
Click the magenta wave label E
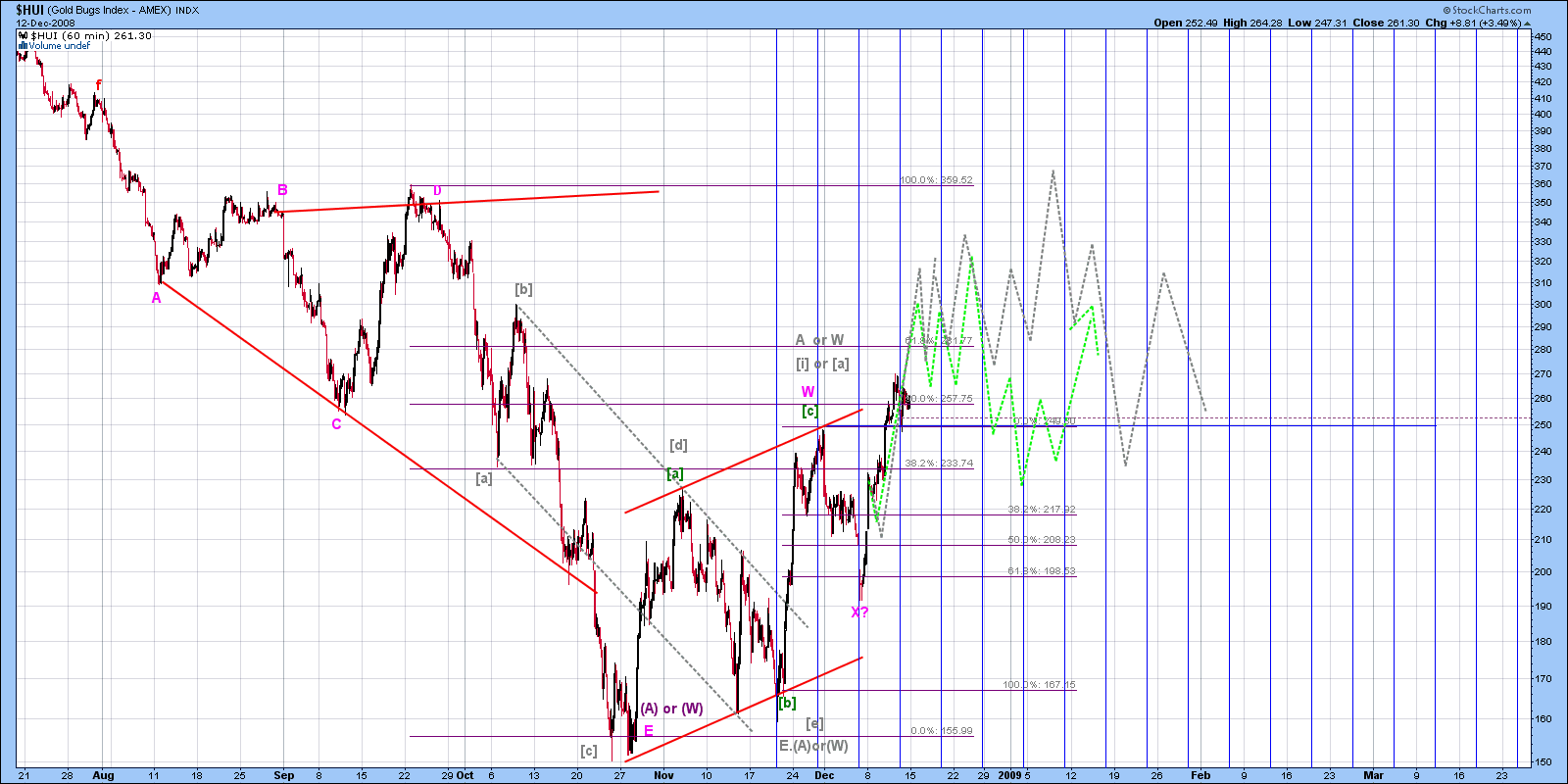648,731
